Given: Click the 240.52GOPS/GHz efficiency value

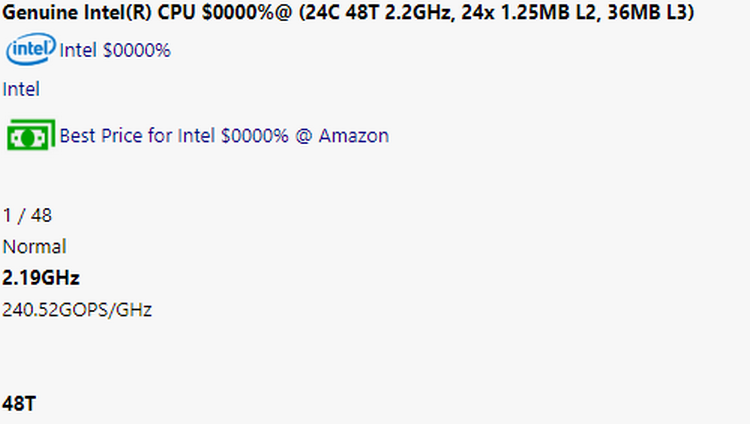Looking at the screenshot, I should click(77, 310).
